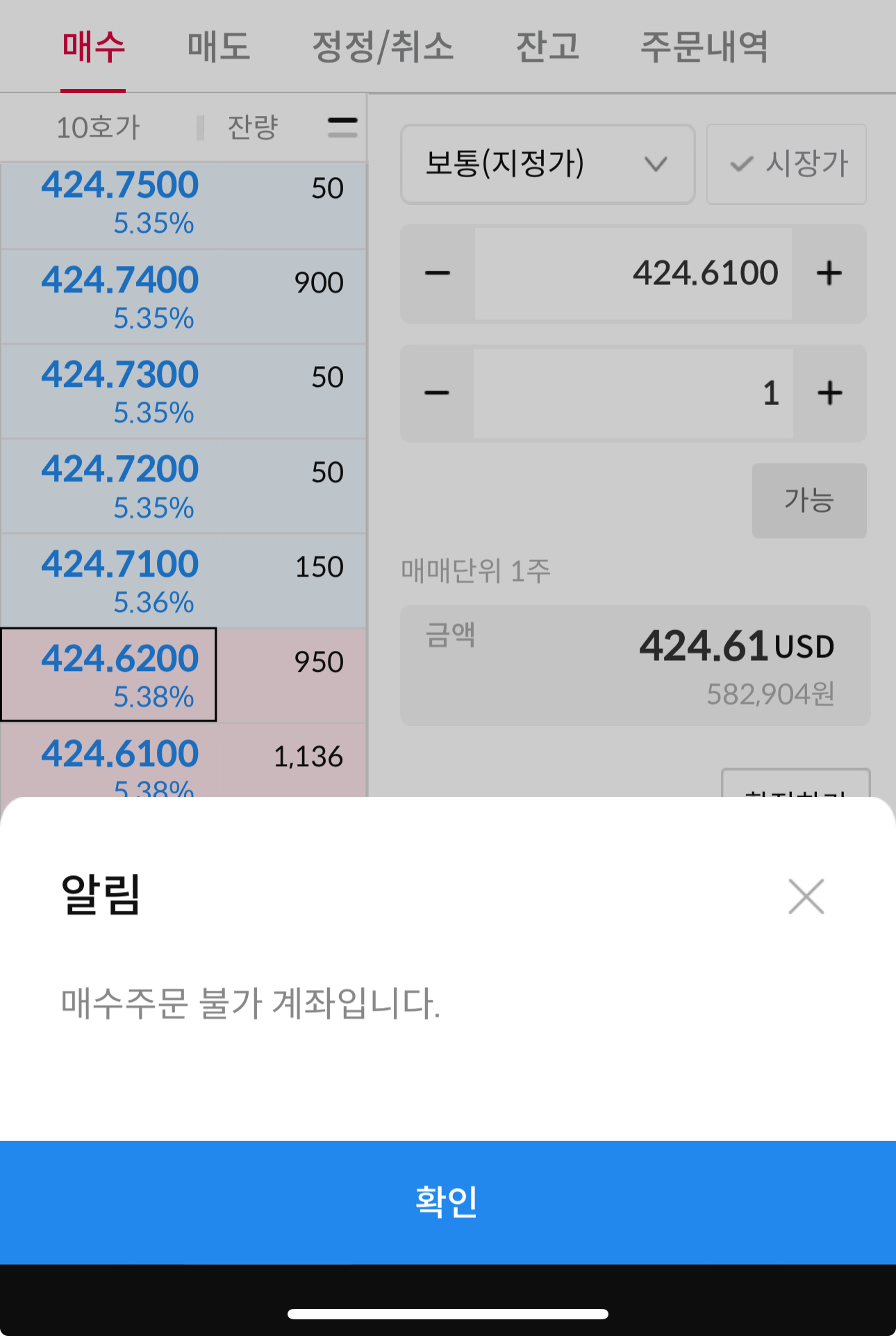This screenshot has height=1336, width=896.
Task: Toggle the 시장가 market price checkbox
Action: tap(786, 164)
